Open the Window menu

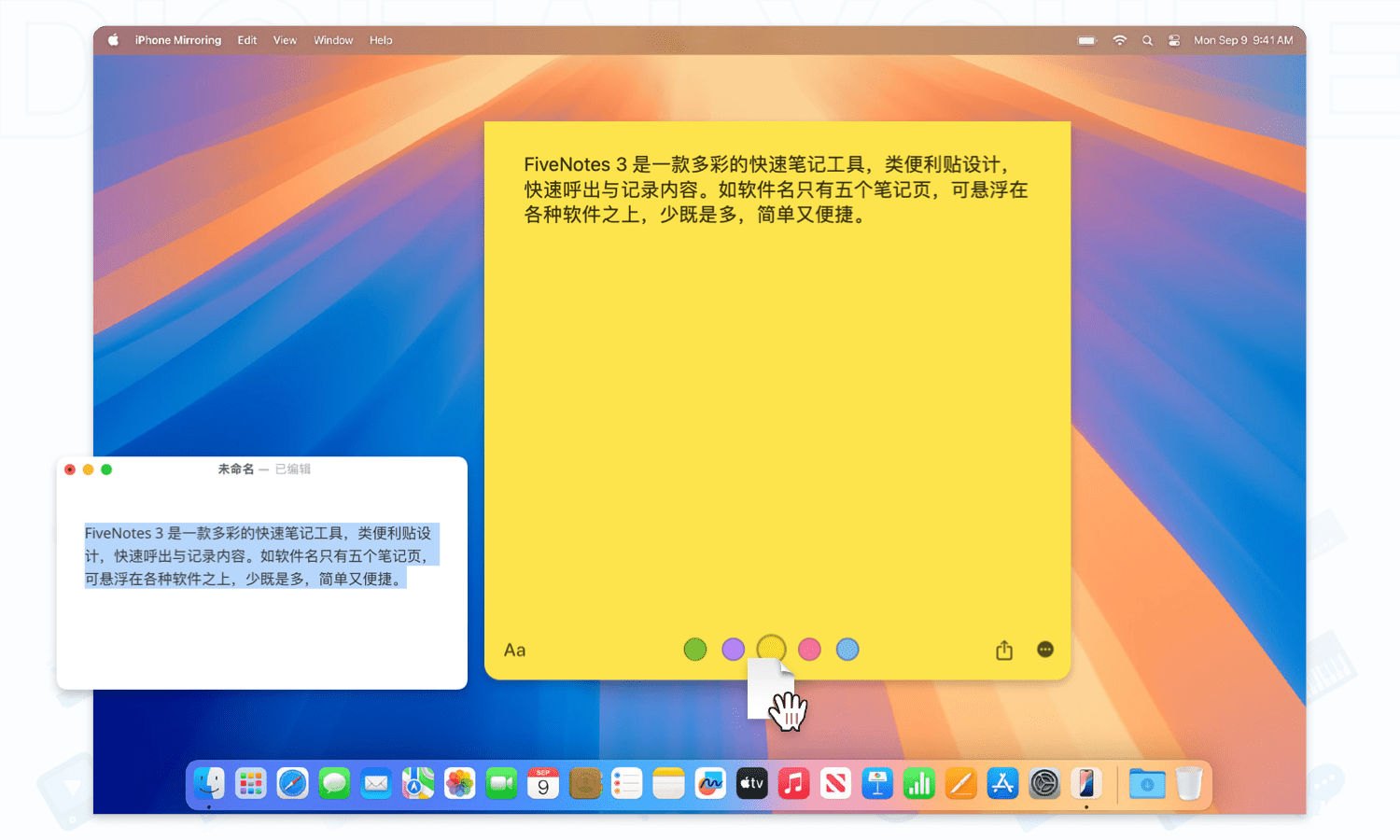pyautogui.click(x=333, y=40)
